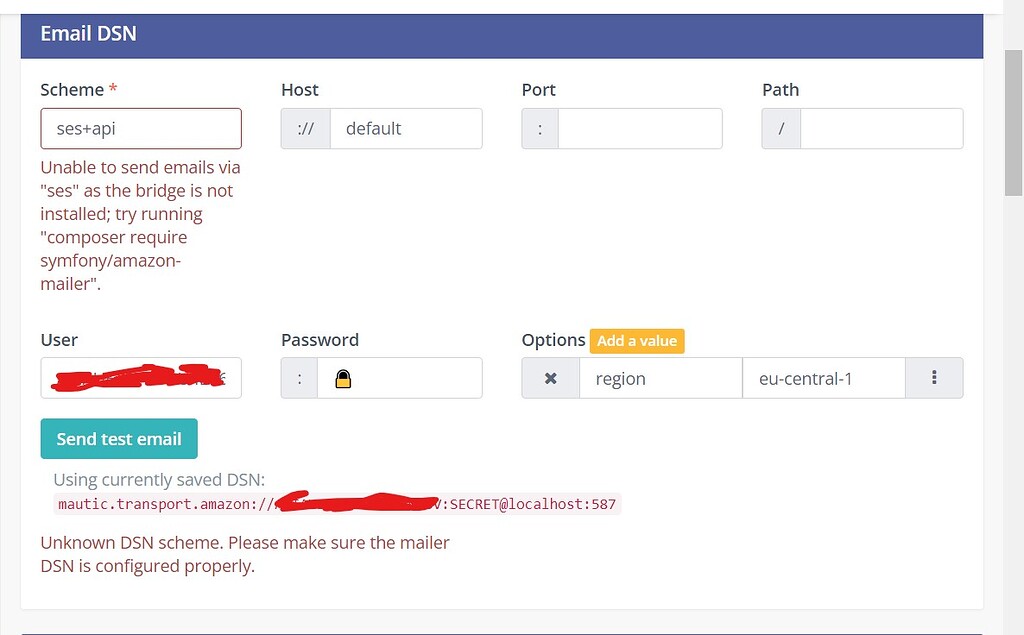Click the "/" prefix before the Path field

click(780, 128)
